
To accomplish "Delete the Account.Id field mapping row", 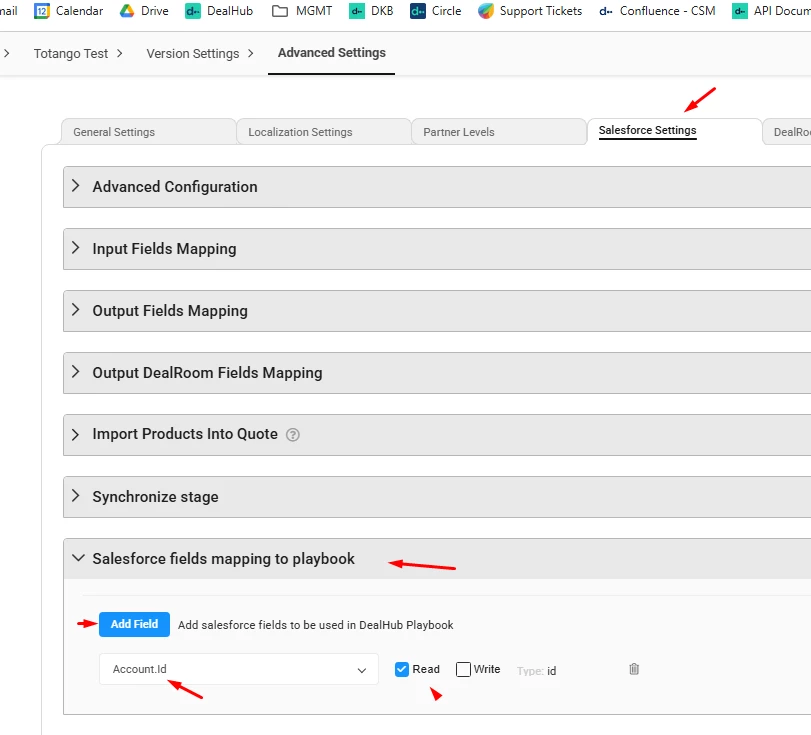I will point(634,669).
